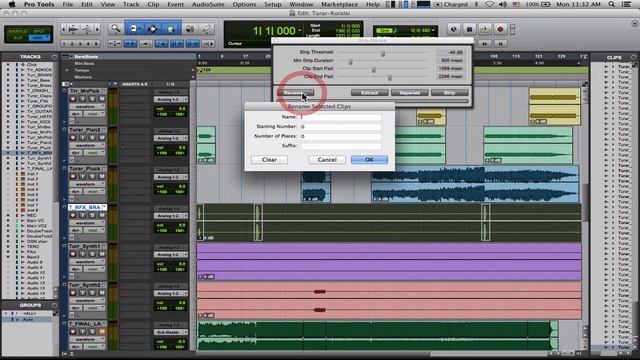Click audio waveform zoom icon
The image size is (640, 360).
(73, 29)
